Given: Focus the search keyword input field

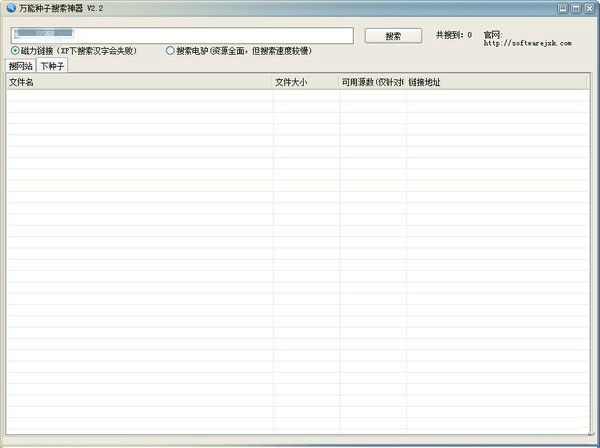Looking at the screenshot, I should point(182,36).
